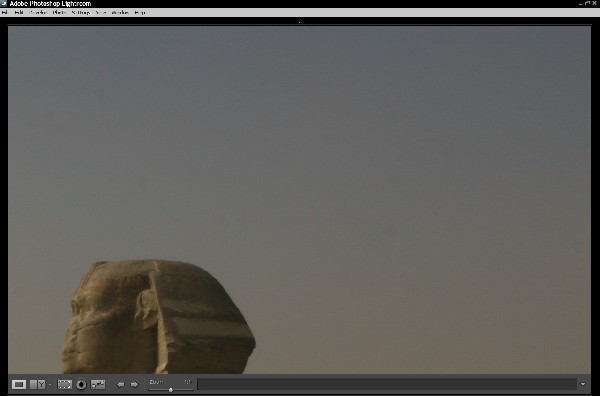Open the Develop menu
The height and width of the screenshot is (396, 600).
38,13
